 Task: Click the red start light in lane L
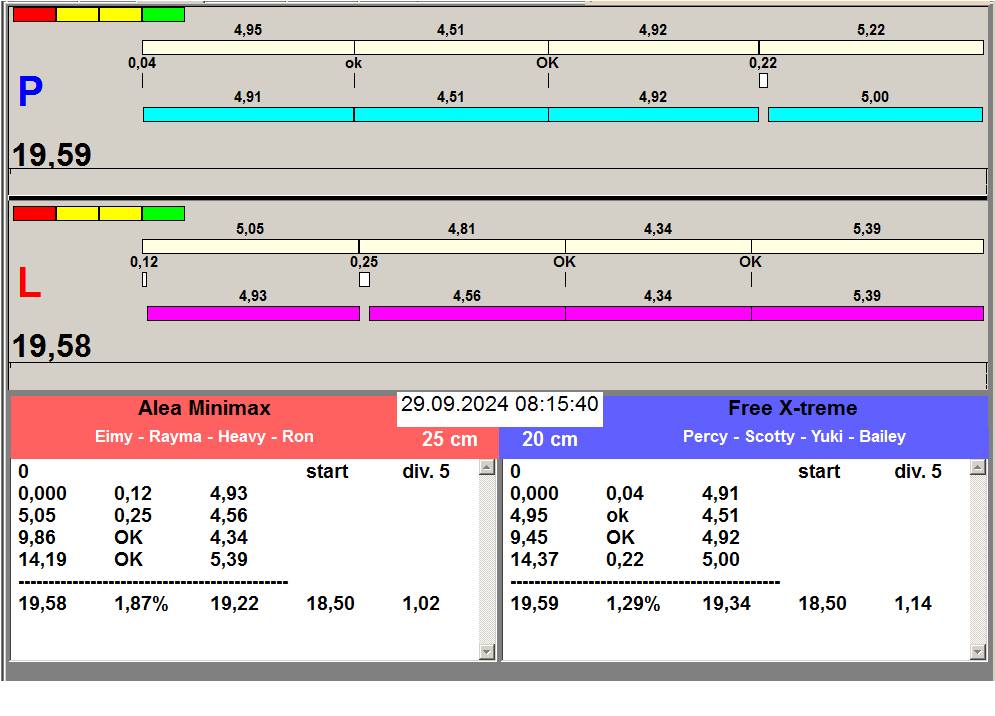[x=34, y=213]
